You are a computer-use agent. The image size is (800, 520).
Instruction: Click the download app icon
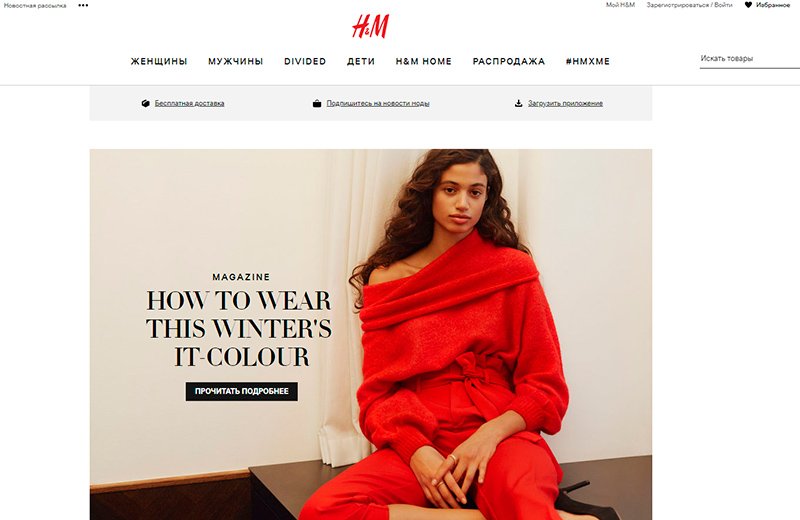(518, 103)
